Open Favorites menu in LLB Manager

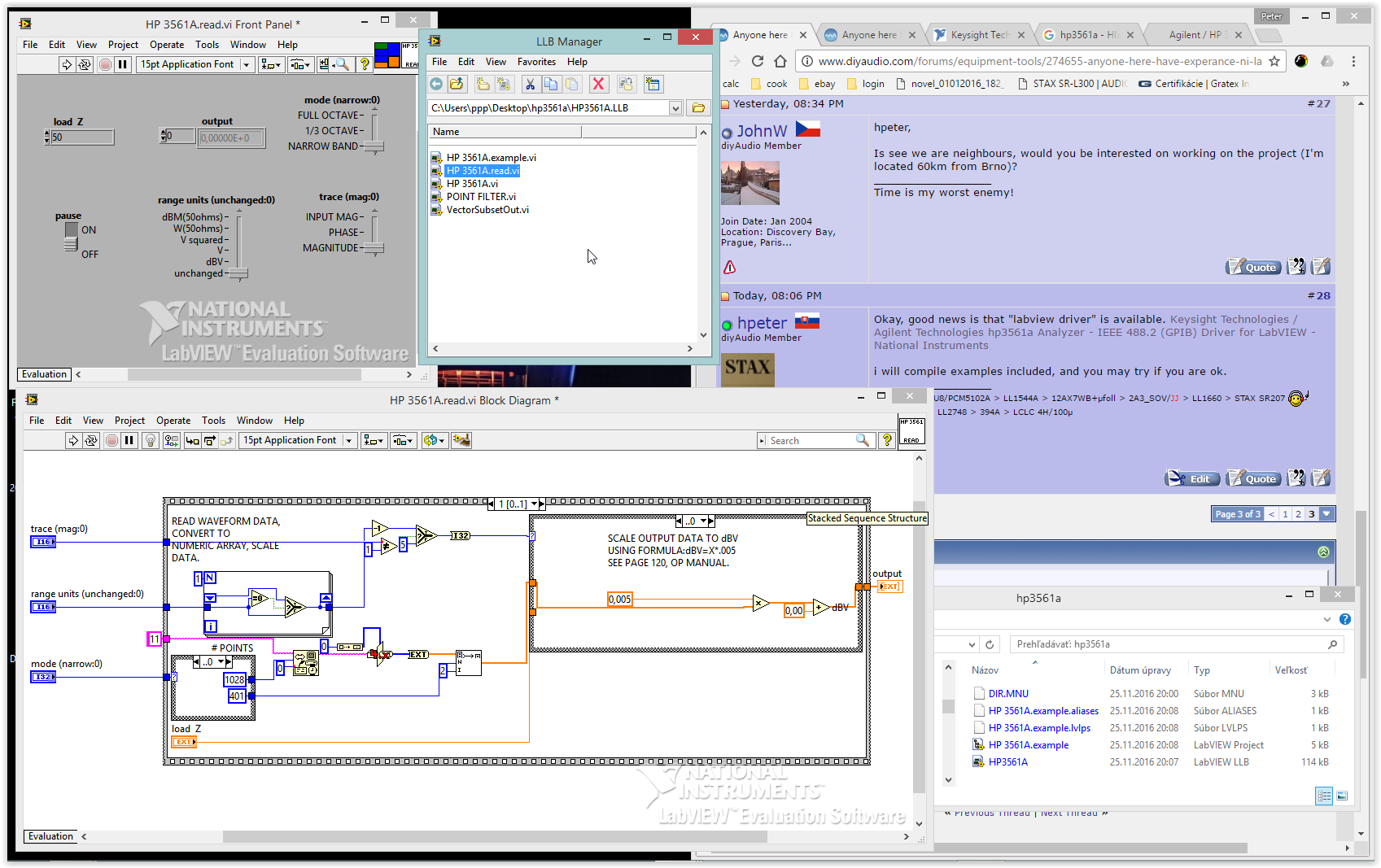coord(536,62)
